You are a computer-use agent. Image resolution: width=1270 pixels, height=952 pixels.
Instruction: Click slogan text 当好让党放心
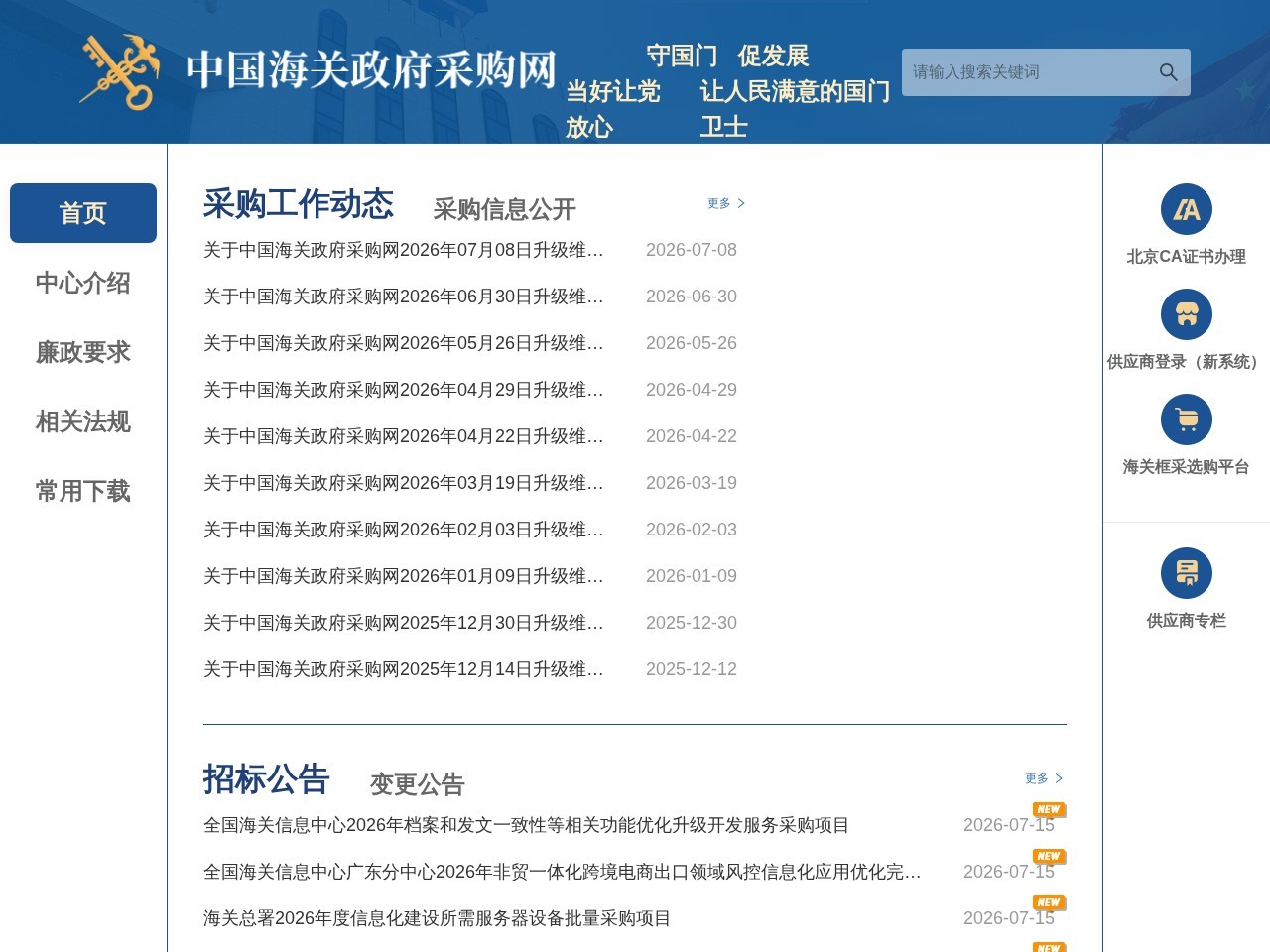[613, 109]
